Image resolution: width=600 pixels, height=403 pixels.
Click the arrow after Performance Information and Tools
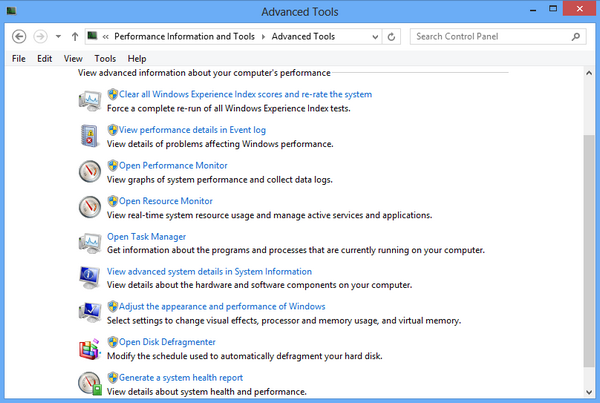pyautogui.click(x=263, y=37)
